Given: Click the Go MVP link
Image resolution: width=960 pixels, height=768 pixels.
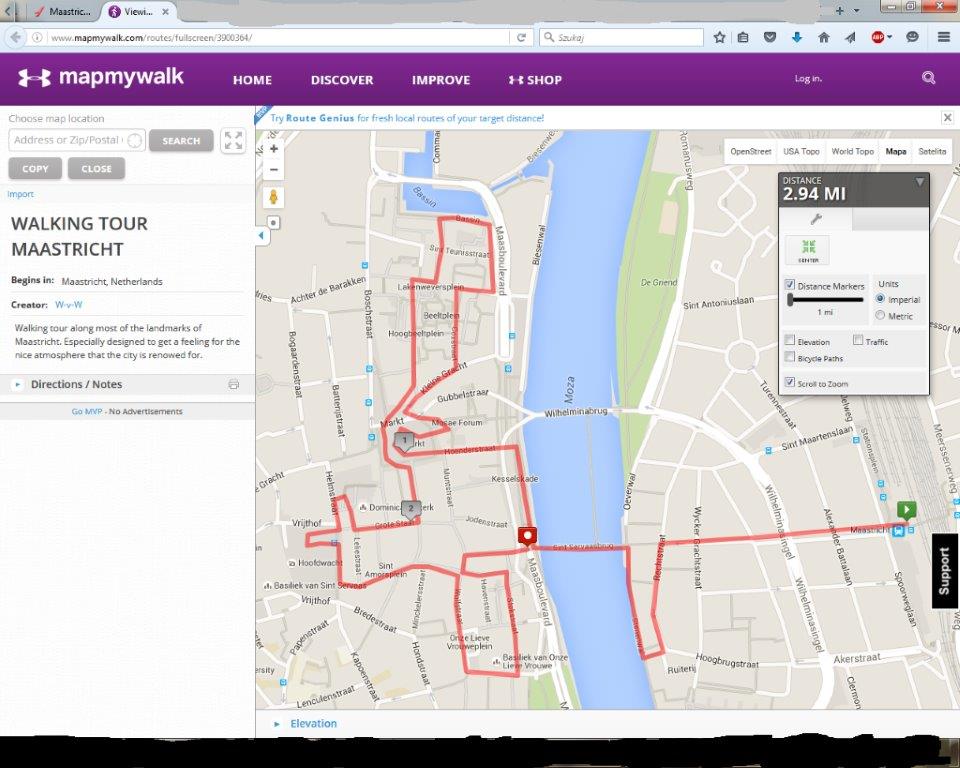Looking at the screenshot, I should point(87,412).
